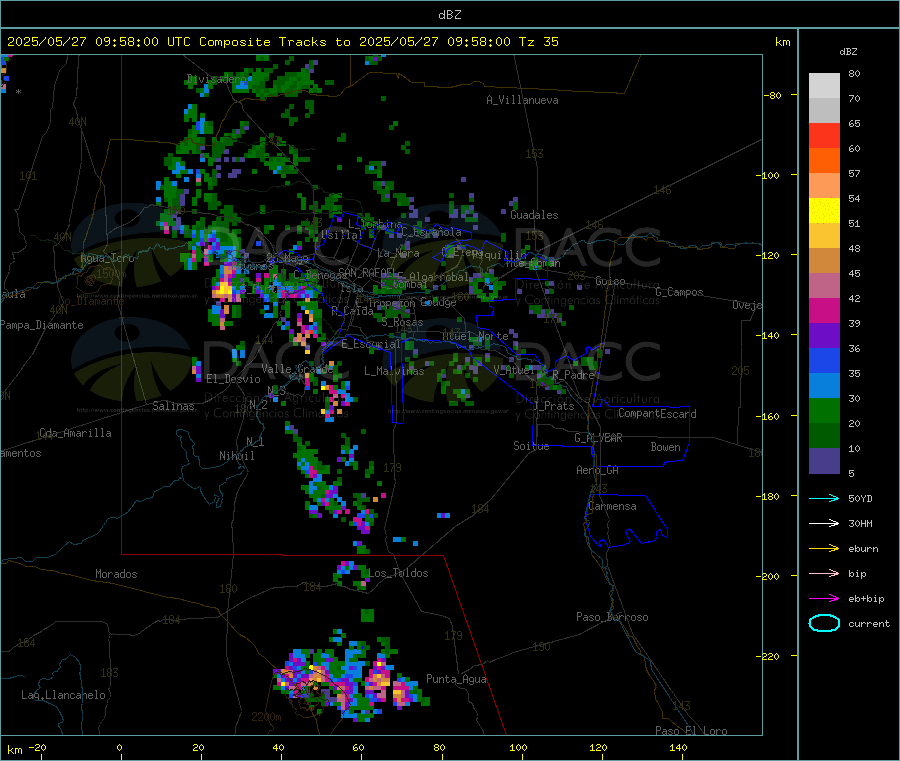
Task: Click the G_ALVEAR map label
Action: 598,438
